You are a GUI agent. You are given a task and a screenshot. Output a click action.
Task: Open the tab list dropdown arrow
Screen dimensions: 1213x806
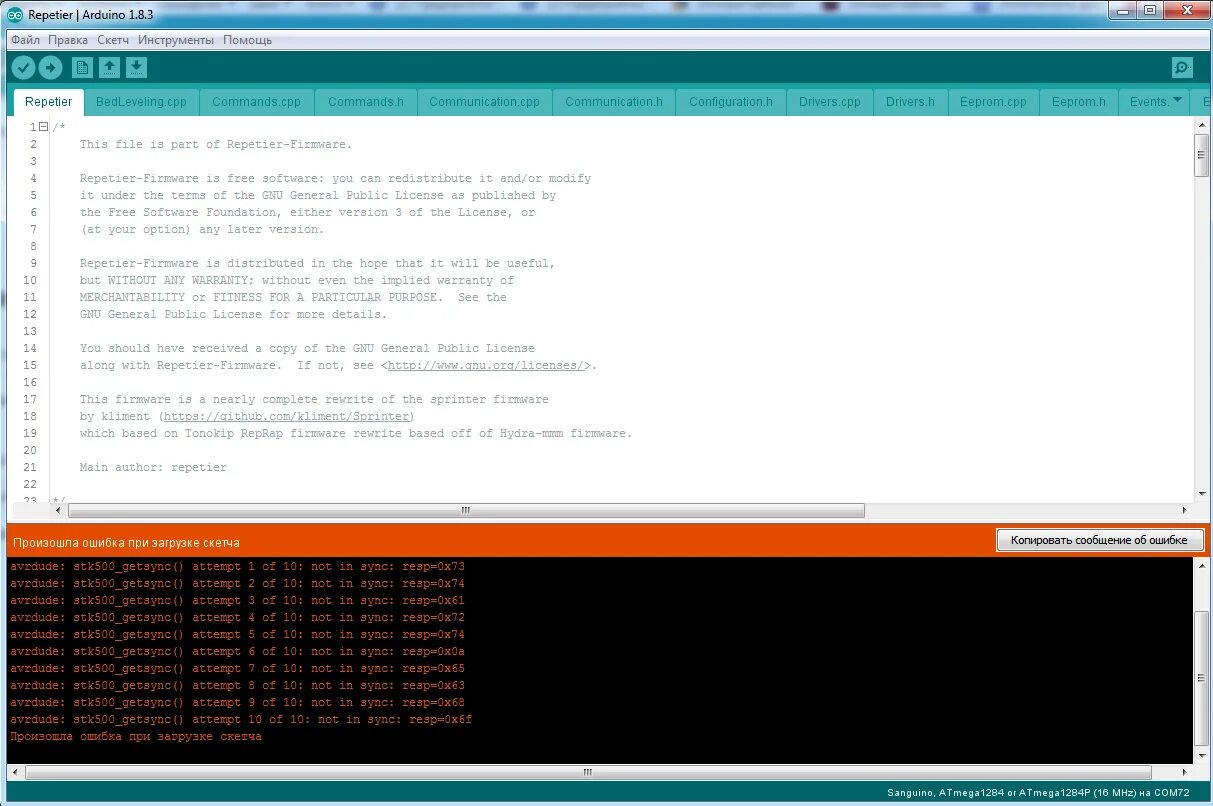coord(1177,100)
